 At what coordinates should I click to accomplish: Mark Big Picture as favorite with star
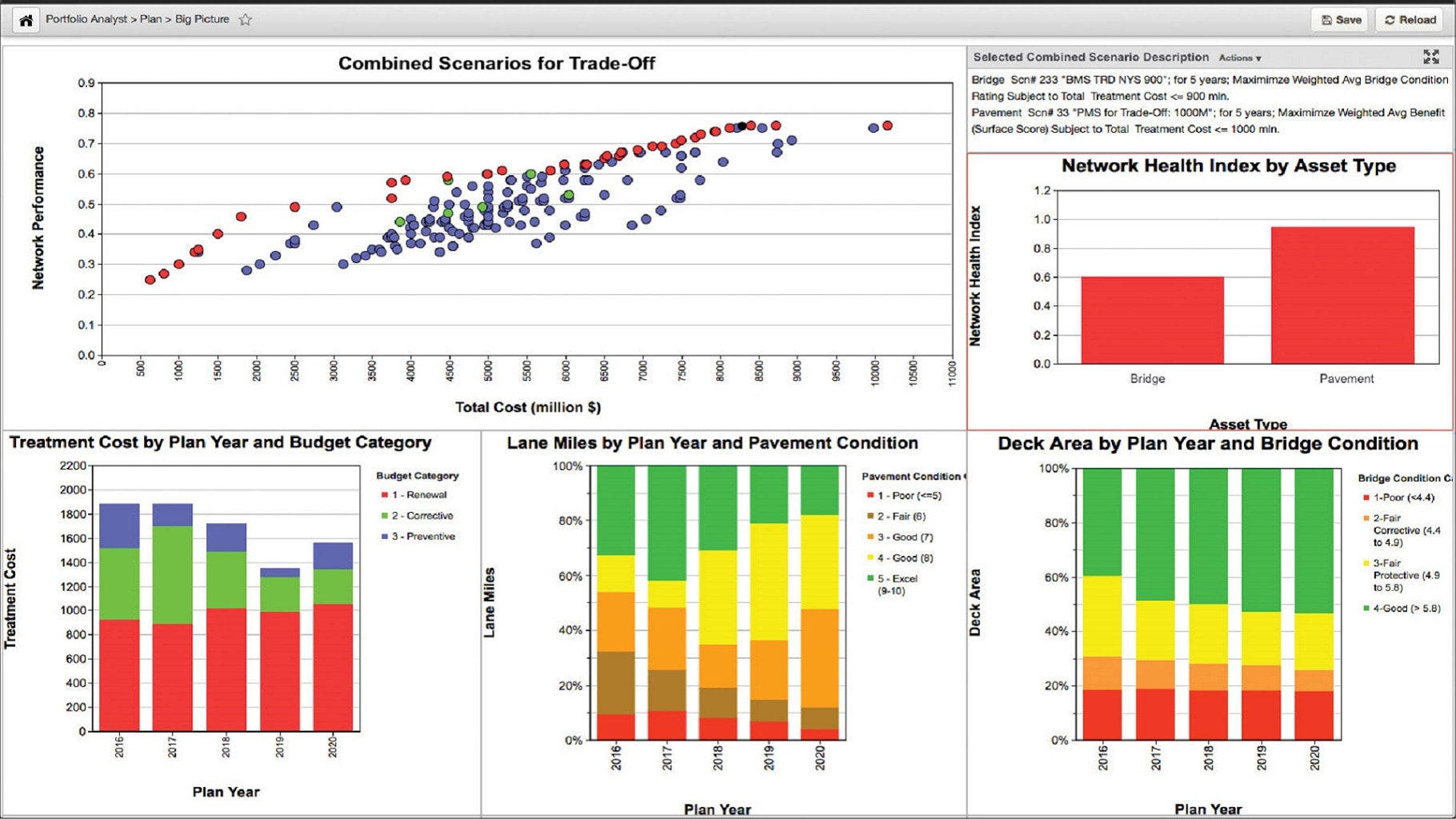(x=246, y=20)
